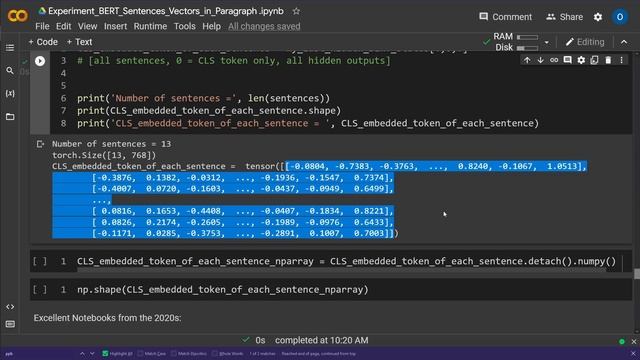Click 'Excellent Notebooks from the 2020s:' text
This screenshot has height=360, width=640.
click(107, 318)
